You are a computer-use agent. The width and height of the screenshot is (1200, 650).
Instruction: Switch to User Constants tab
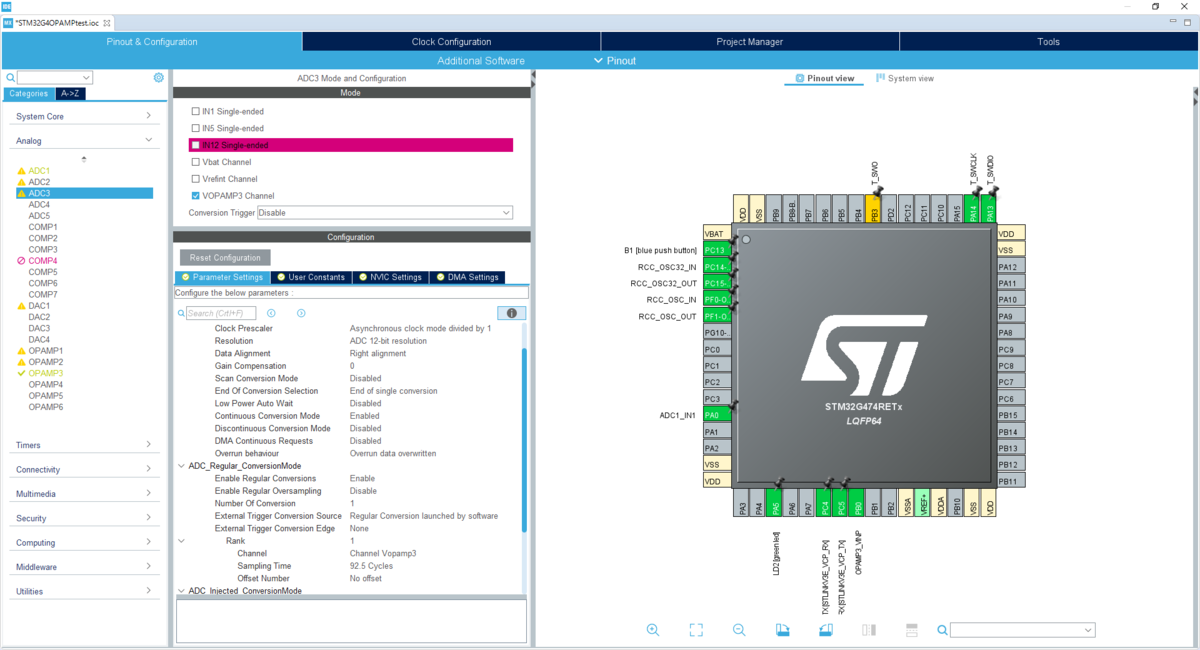tap(311, 277)
